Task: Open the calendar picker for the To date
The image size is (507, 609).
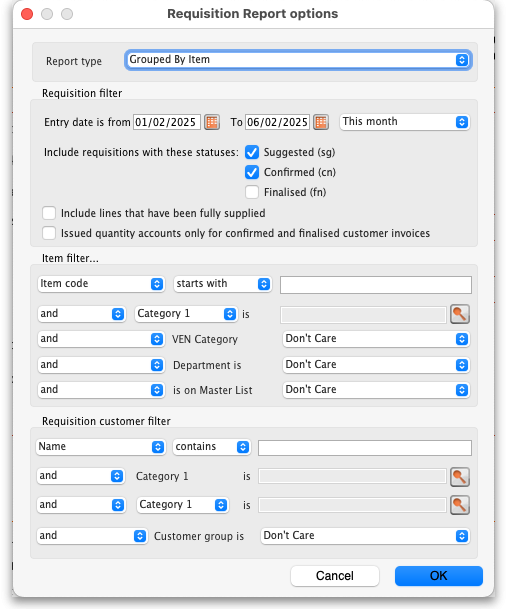Action: pos(321,122)
